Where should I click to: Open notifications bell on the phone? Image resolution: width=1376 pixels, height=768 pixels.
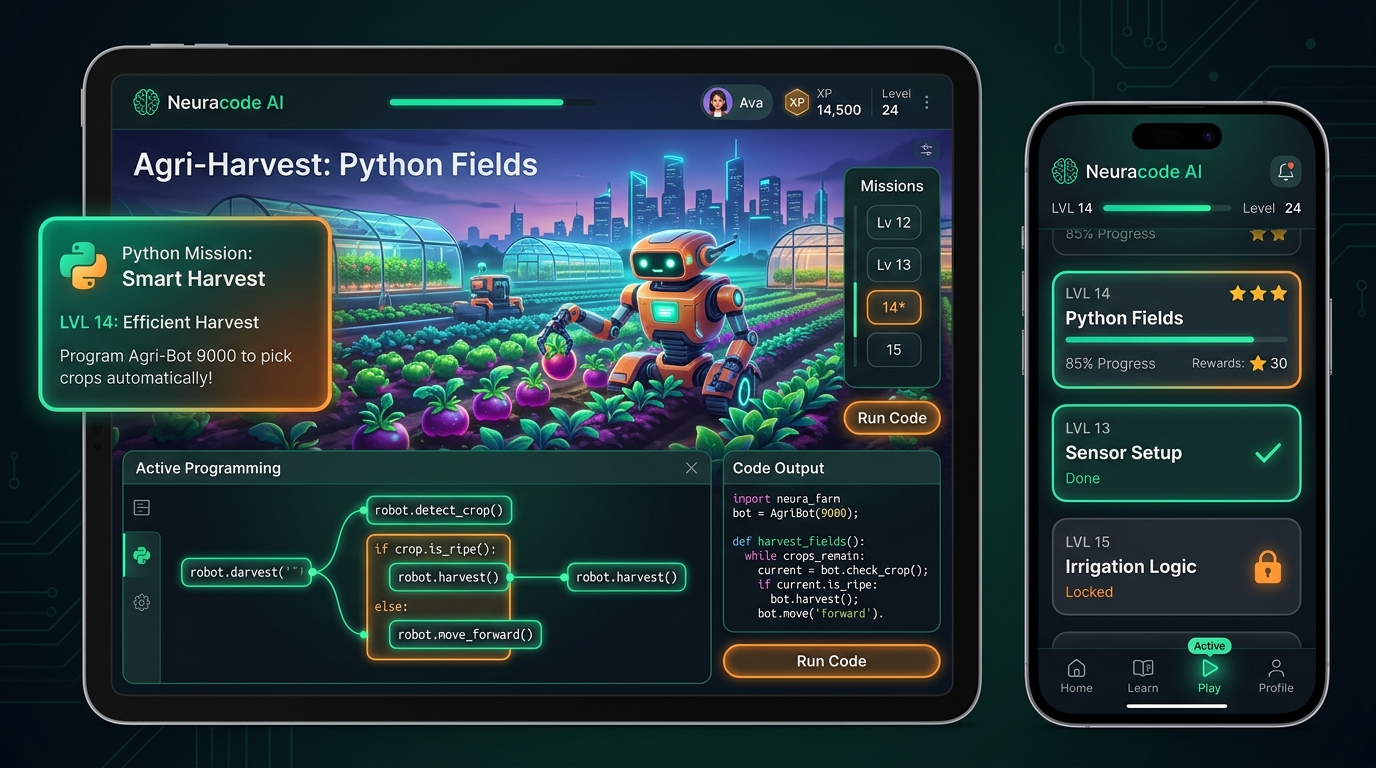1286,171
